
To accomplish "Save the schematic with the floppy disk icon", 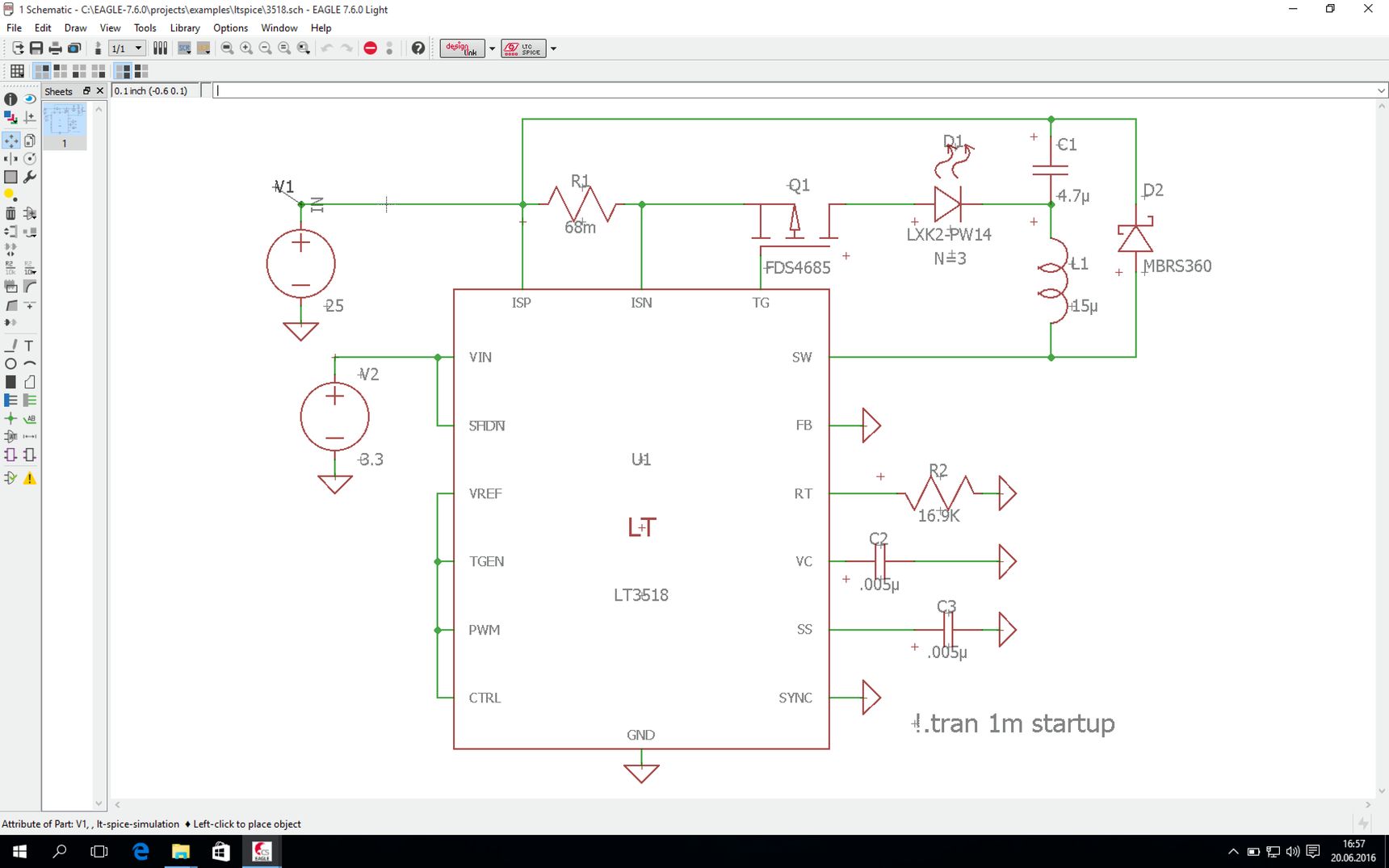I will point(36,48).
